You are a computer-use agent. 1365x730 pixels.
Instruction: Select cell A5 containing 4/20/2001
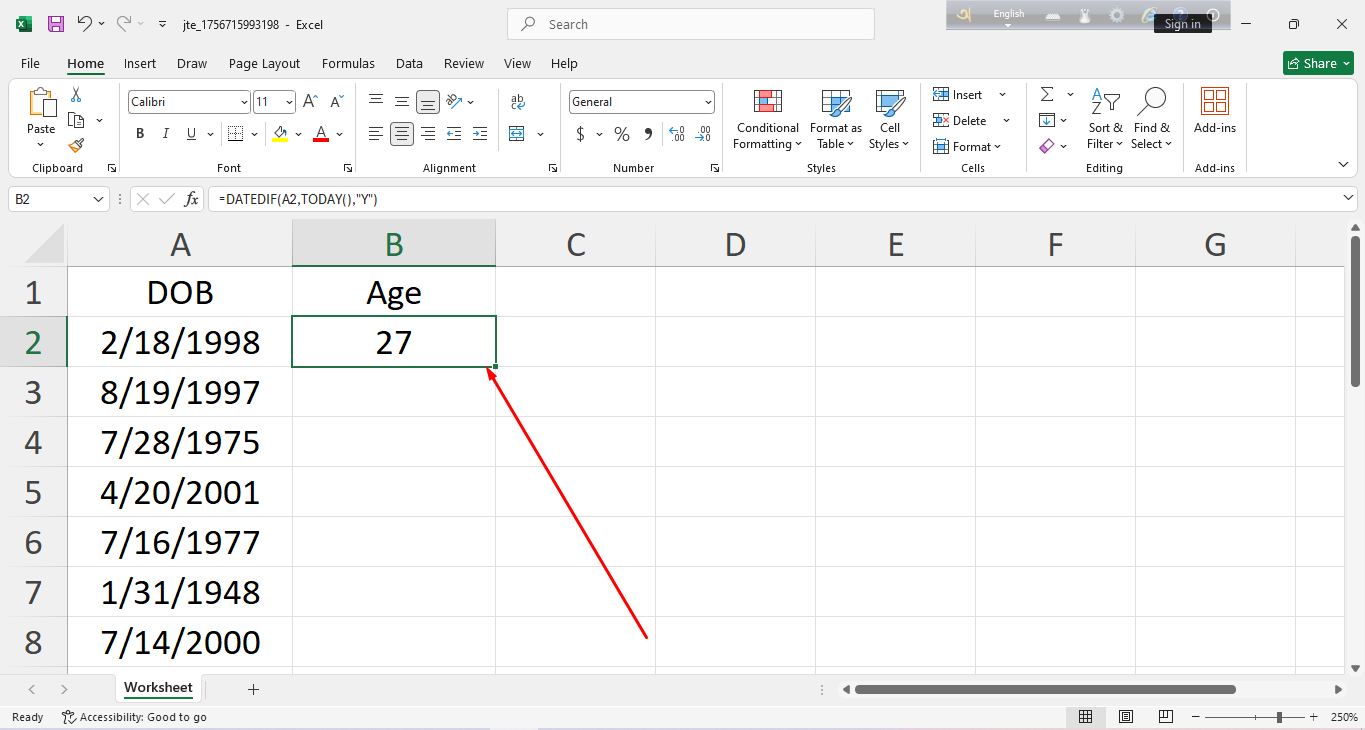(180, 492)
